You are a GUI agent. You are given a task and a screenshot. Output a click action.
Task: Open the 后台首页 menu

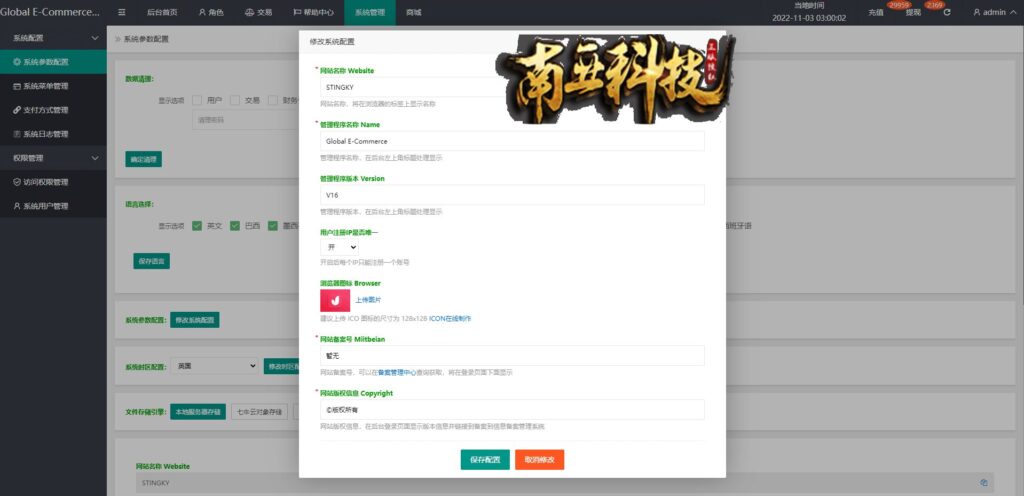(162, 12)
